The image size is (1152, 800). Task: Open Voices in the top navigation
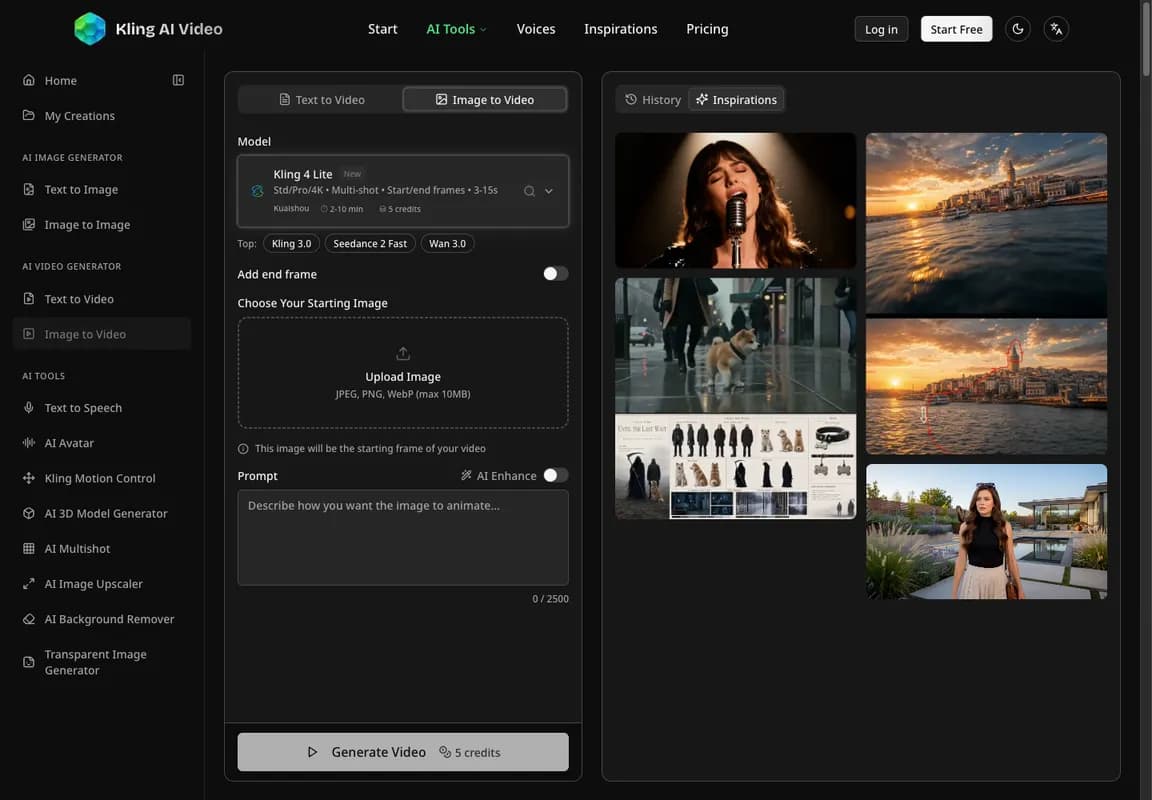[536, 29]
